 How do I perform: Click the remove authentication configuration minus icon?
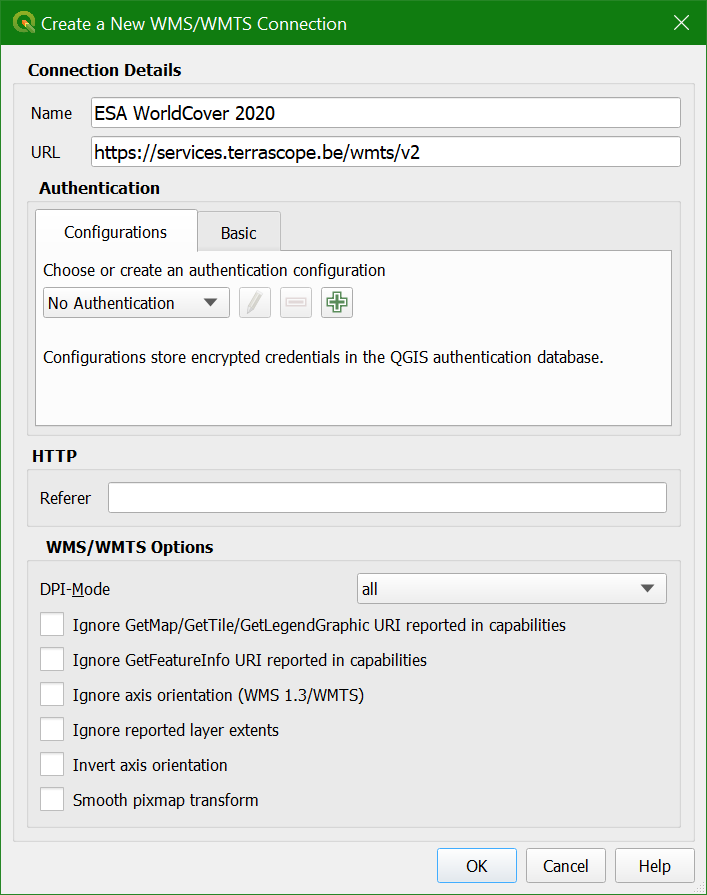tap(296, 303)
